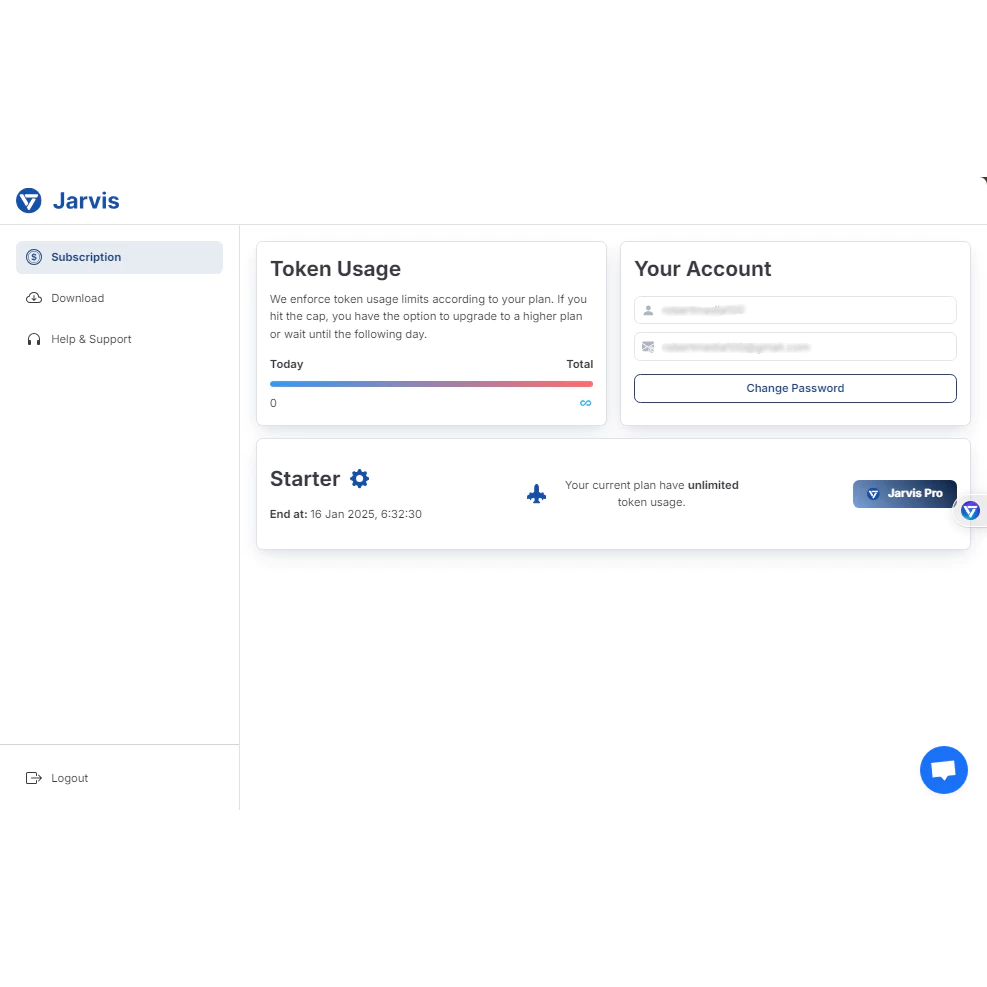The width and height of the screenshot is (987, 987).
Task: Click the headphones Help icon
Action: [34, 339]
